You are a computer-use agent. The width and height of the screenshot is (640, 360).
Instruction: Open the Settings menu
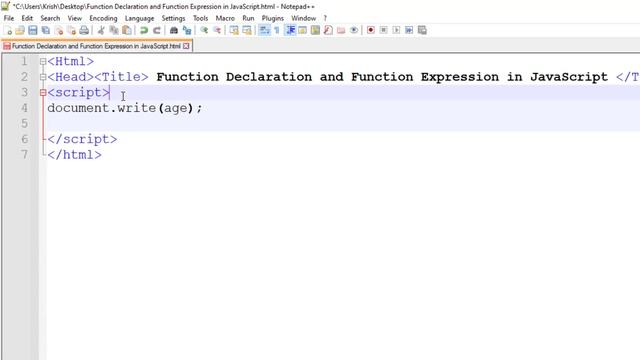(x=173, y=18)
